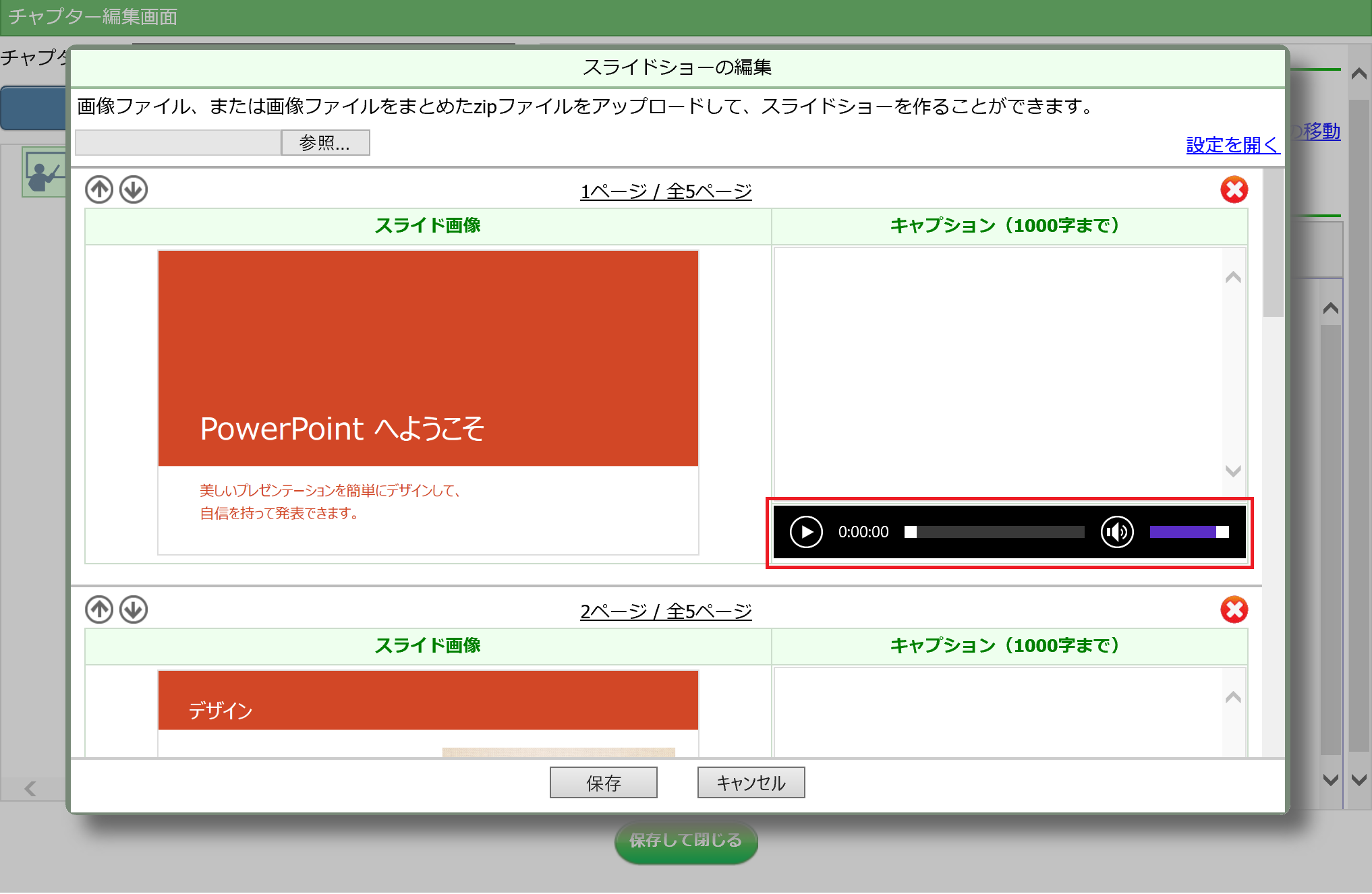Click the background panel's scroll-down chevron
This screenshot has width=1372, height=894.
(x=1331, y=780)
